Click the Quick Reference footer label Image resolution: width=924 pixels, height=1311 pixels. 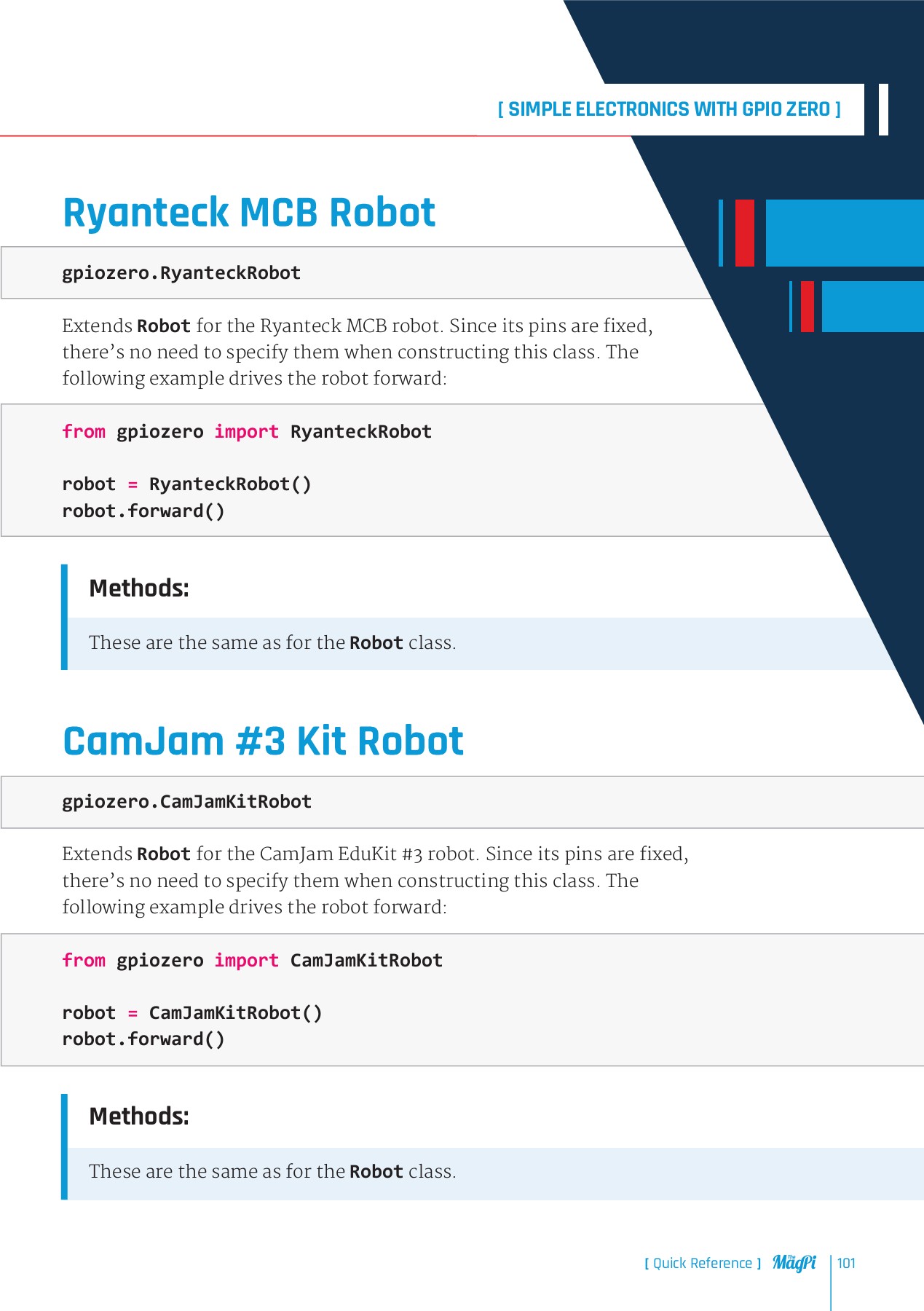pyautogui.click(x=702, y=1263)
